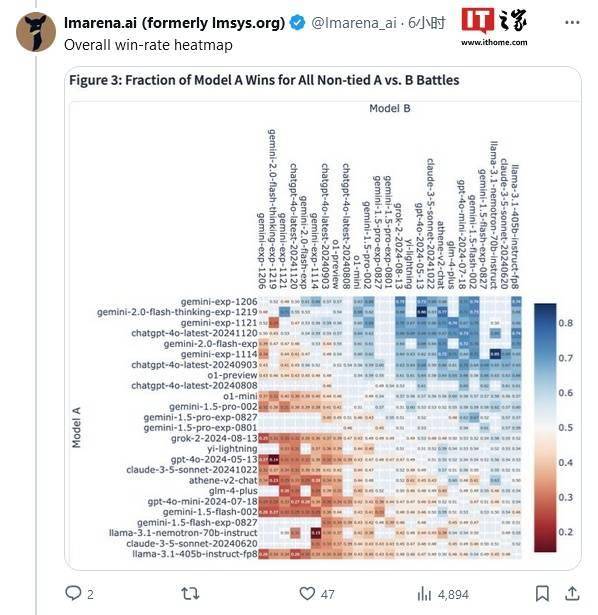Like the post with heart icon
This screenshot has height=615, width=598.
click(307, 594)
